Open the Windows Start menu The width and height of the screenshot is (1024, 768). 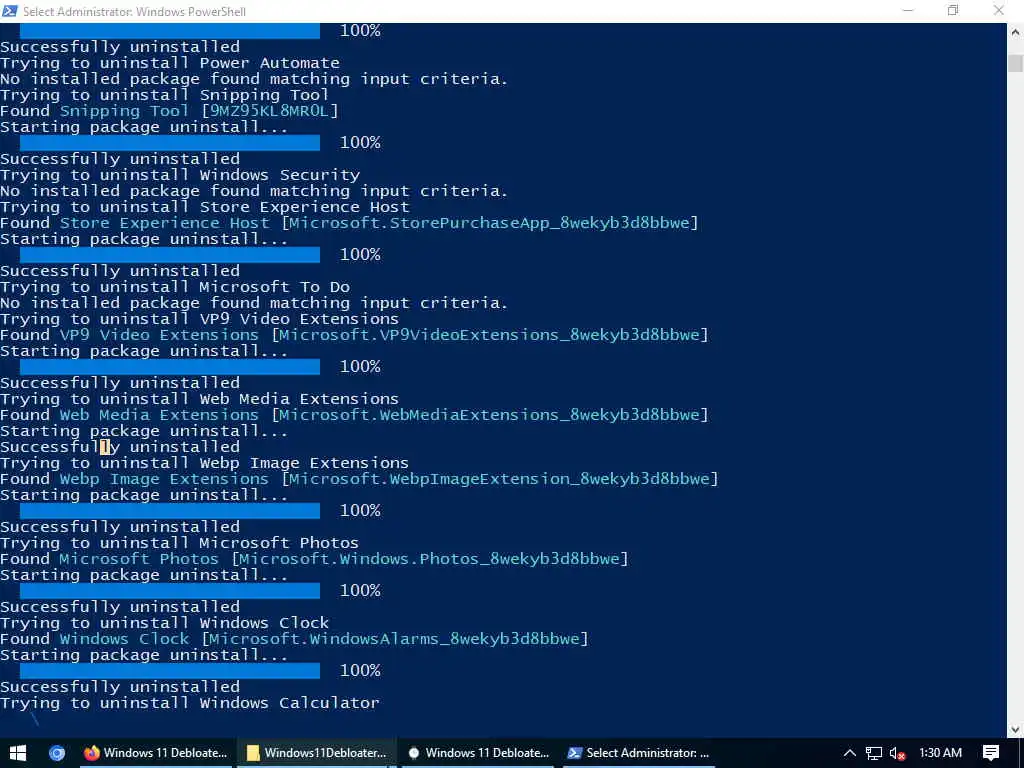[x=18, y=753]
